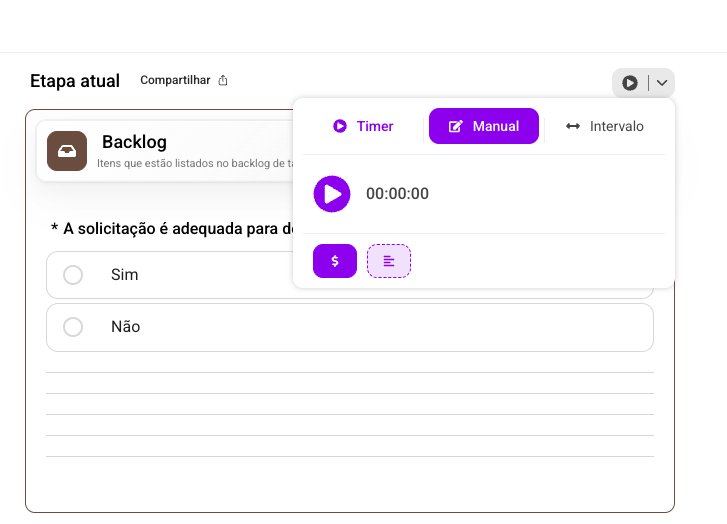Click the 00:00:00 elapsed time value
Screen dimensions: 727x524
tap(397, 194)
